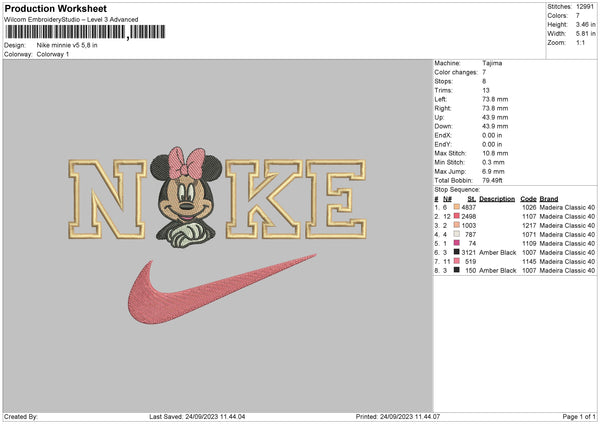Click the Trims value 13

pyautogui.click(x=486, y=90)
